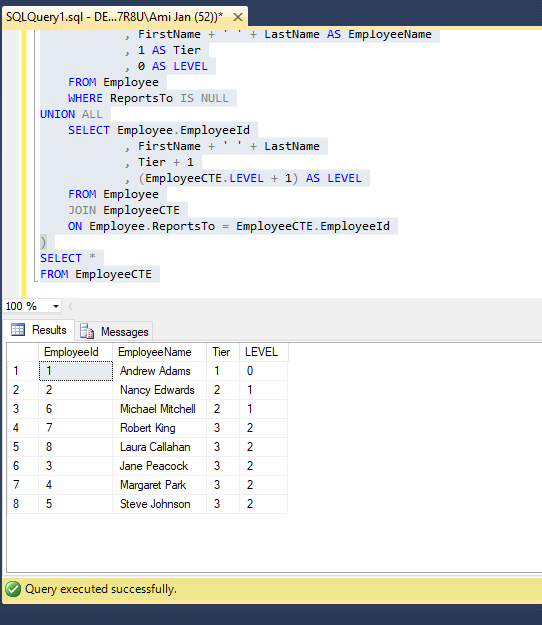Click the Results grid icon
This screenshot has width=542, height=625.
(18, 330)
